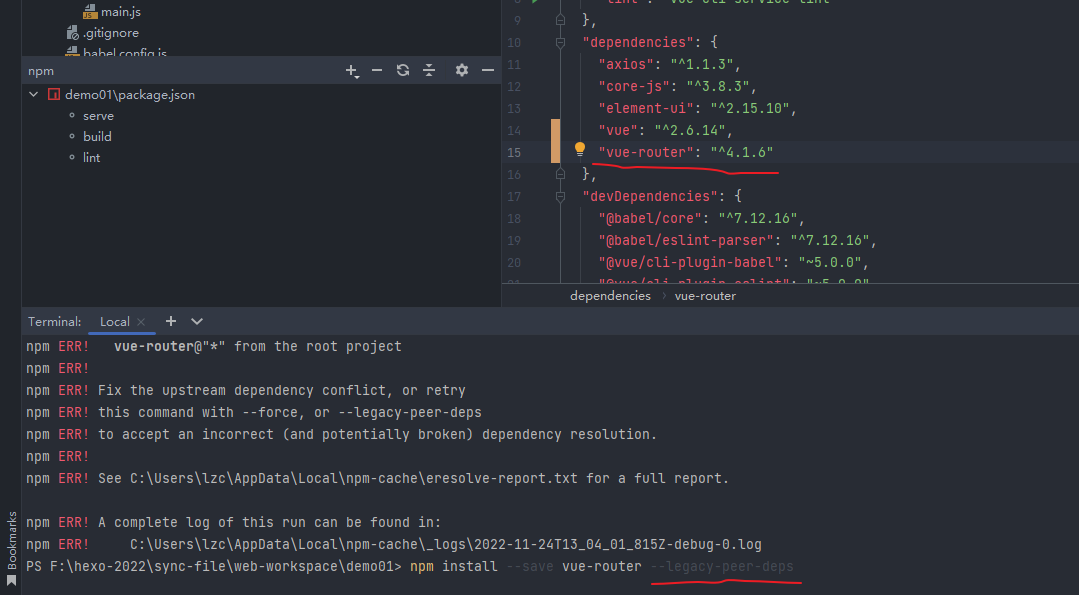The image size is (1079, 595).
Task: Click the "--legacy-peer-deps" flag text in terminal
Action: [722, 566]
